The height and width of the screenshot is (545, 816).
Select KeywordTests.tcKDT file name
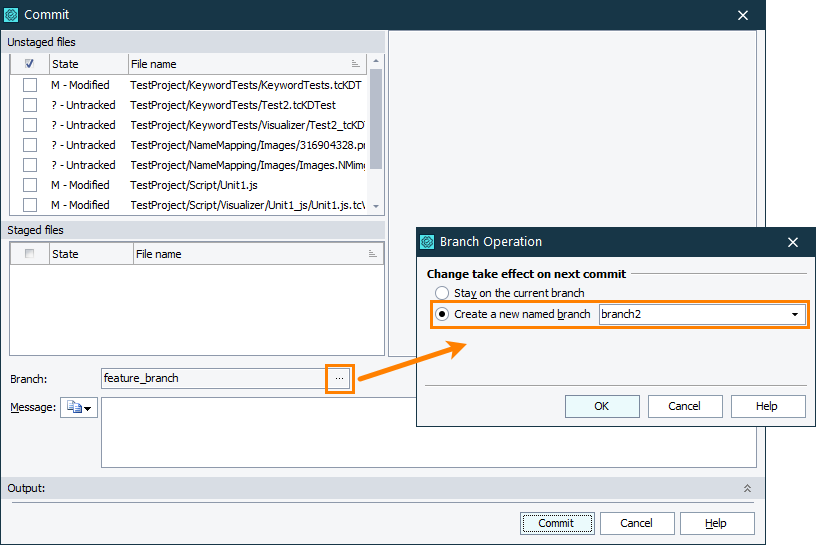246,85
